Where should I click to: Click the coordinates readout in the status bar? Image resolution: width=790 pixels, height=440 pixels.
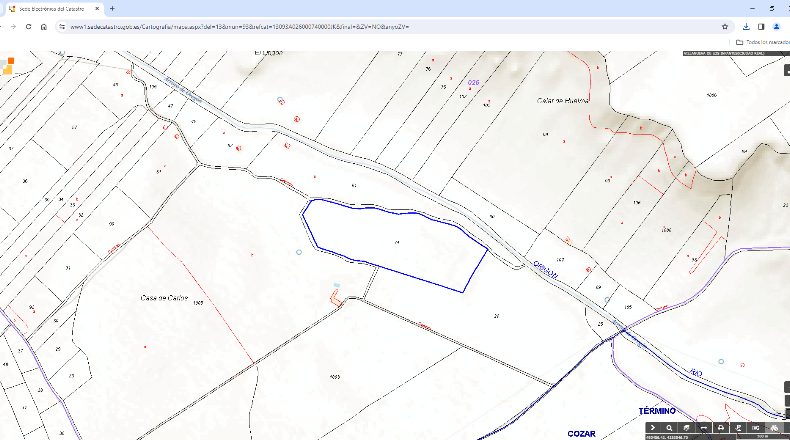pos(667,437)
